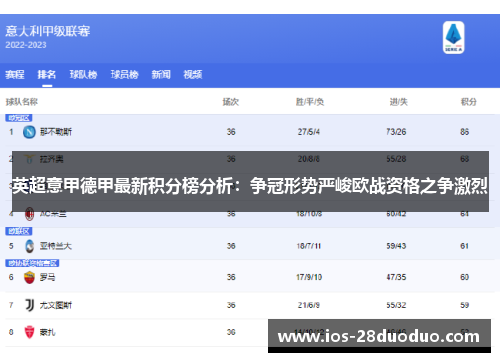Click the 球队名称 column header
500x362 pixels.
click(22, 102)
